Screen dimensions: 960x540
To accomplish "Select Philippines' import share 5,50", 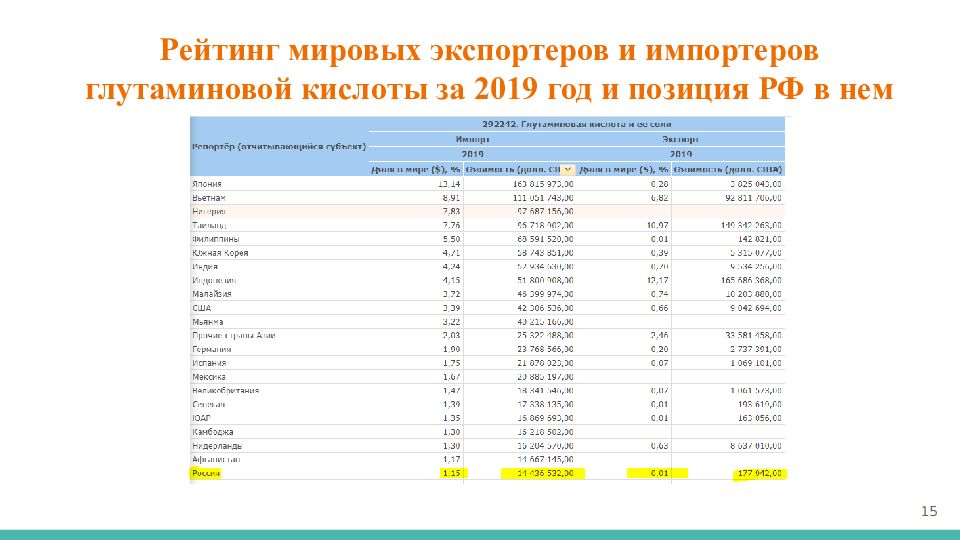I will 451,239.
